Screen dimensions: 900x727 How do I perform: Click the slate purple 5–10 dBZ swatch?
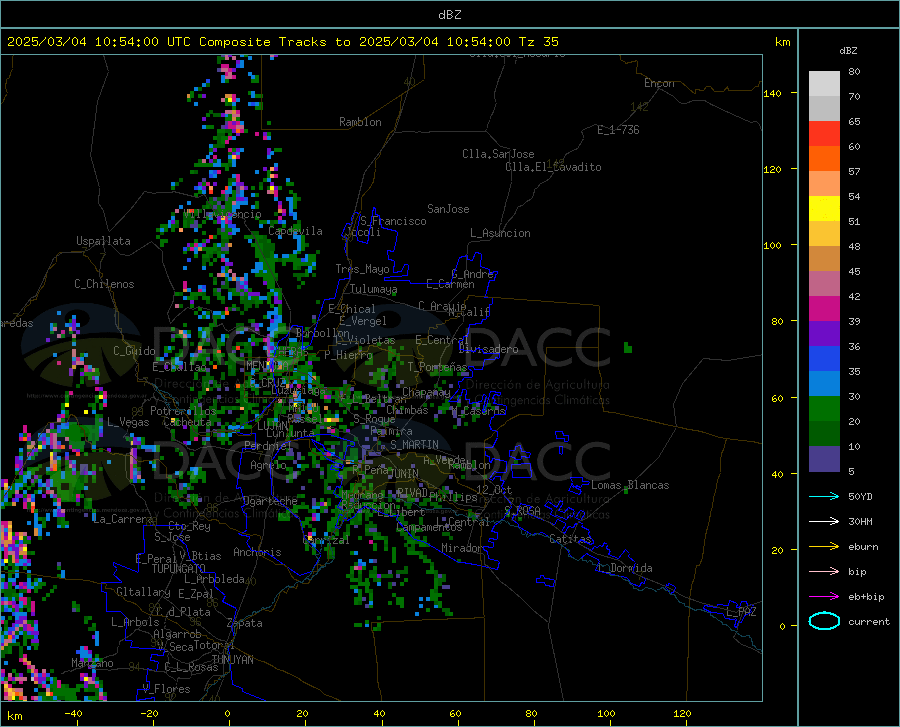pos(824,458)
